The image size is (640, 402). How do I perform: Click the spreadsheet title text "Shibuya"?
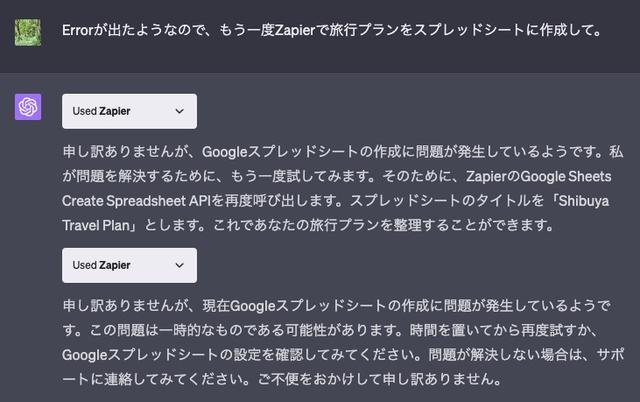[x=584, y=201]
